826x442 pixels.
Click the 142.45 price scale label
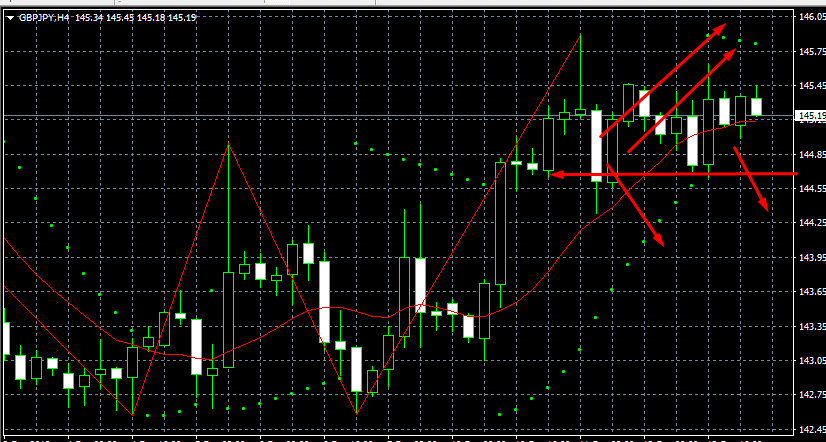coord(812,429)
